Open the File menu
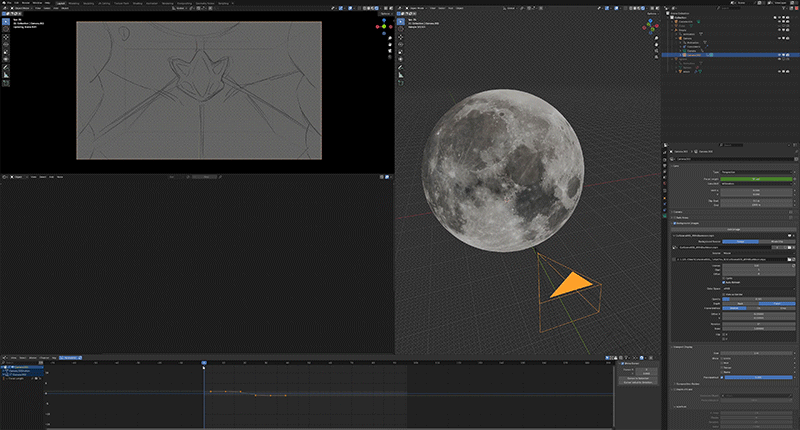 click(9, 3)
